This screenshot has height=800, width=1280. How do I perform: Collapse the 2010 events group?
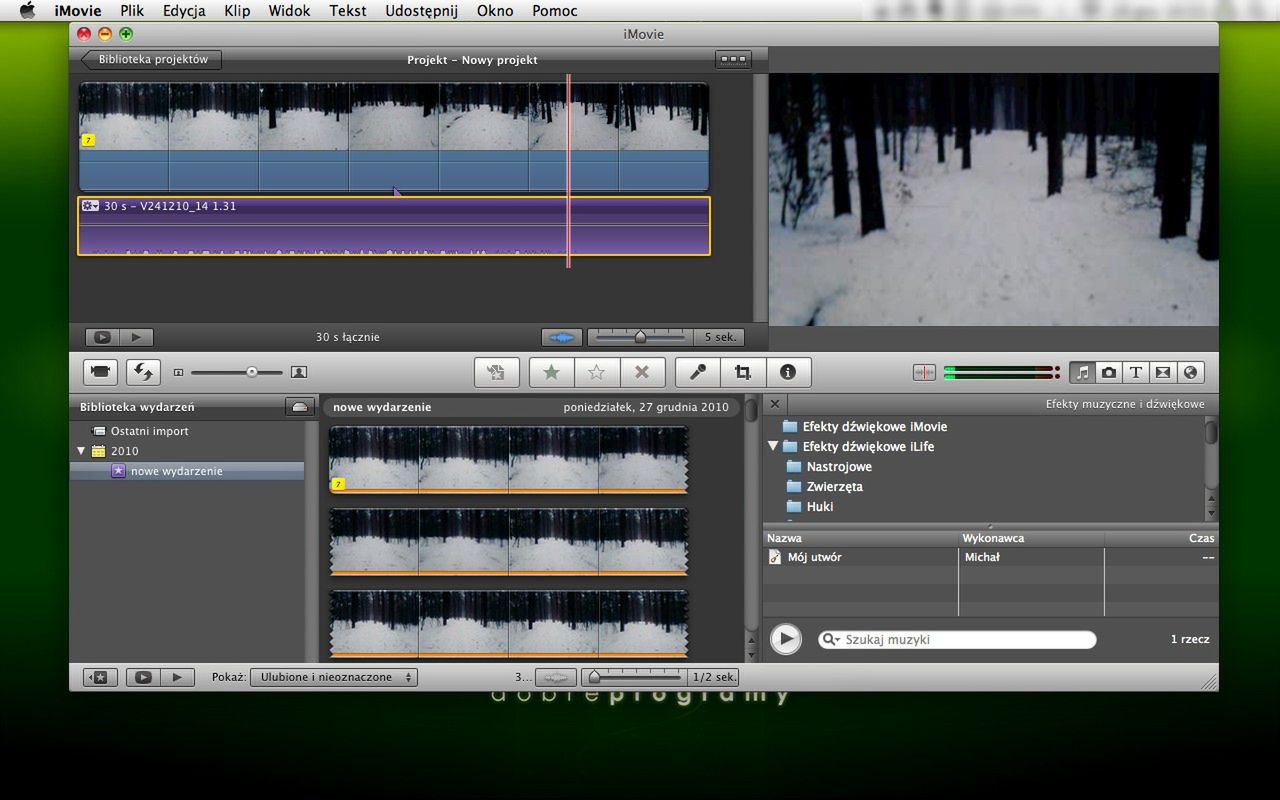[81, 451]
